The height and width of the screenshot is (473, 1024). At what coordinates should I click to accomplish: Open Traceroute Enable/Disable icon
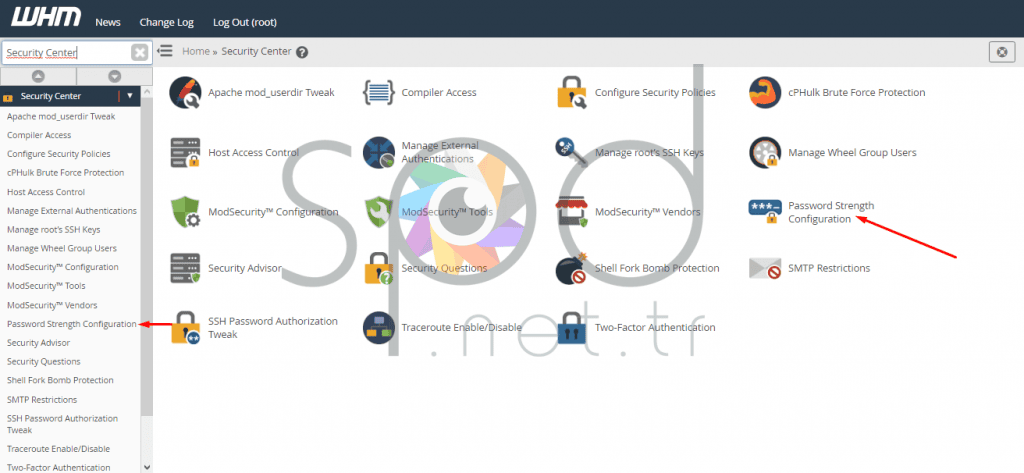(379, 328)
